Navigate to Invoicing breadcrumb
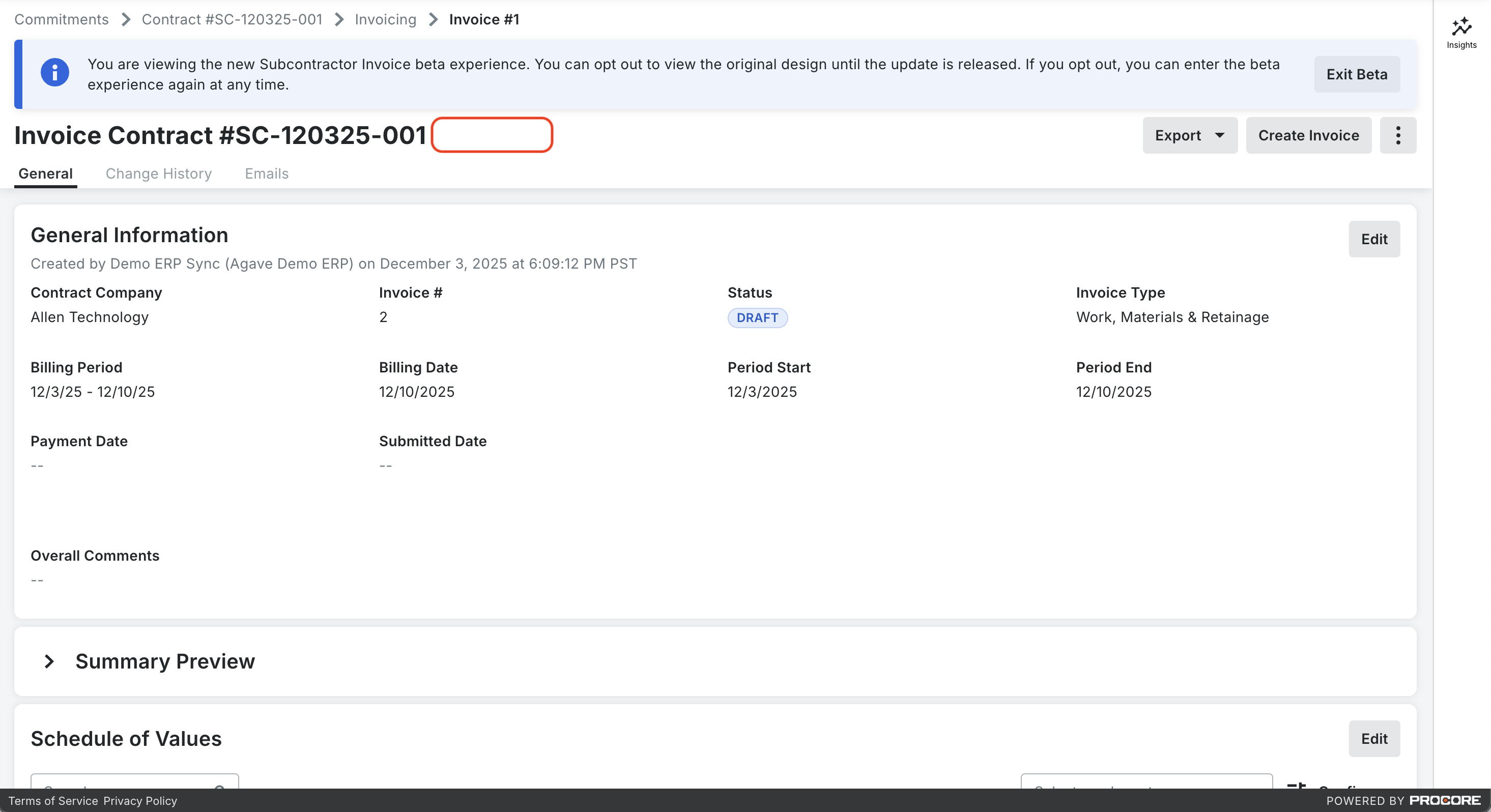1491x812 pixels. tap(386, 20)
